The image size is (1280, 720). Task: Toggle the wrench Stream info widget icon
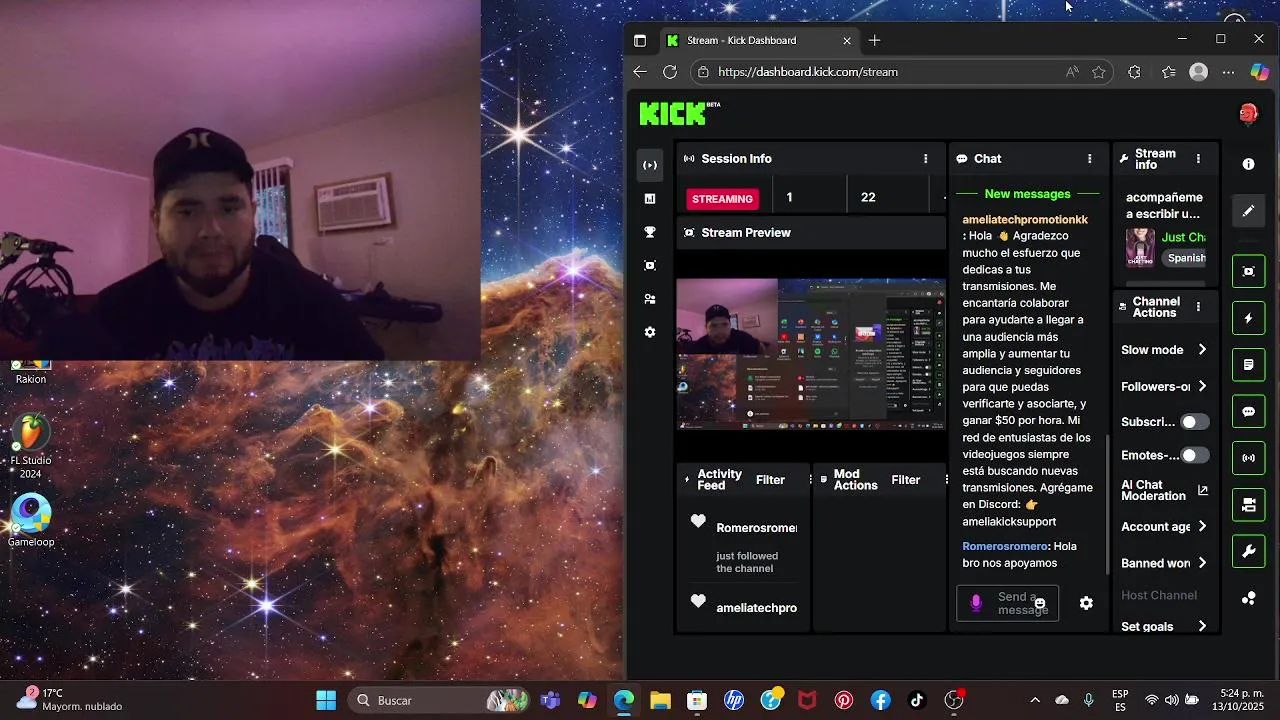1248,551
